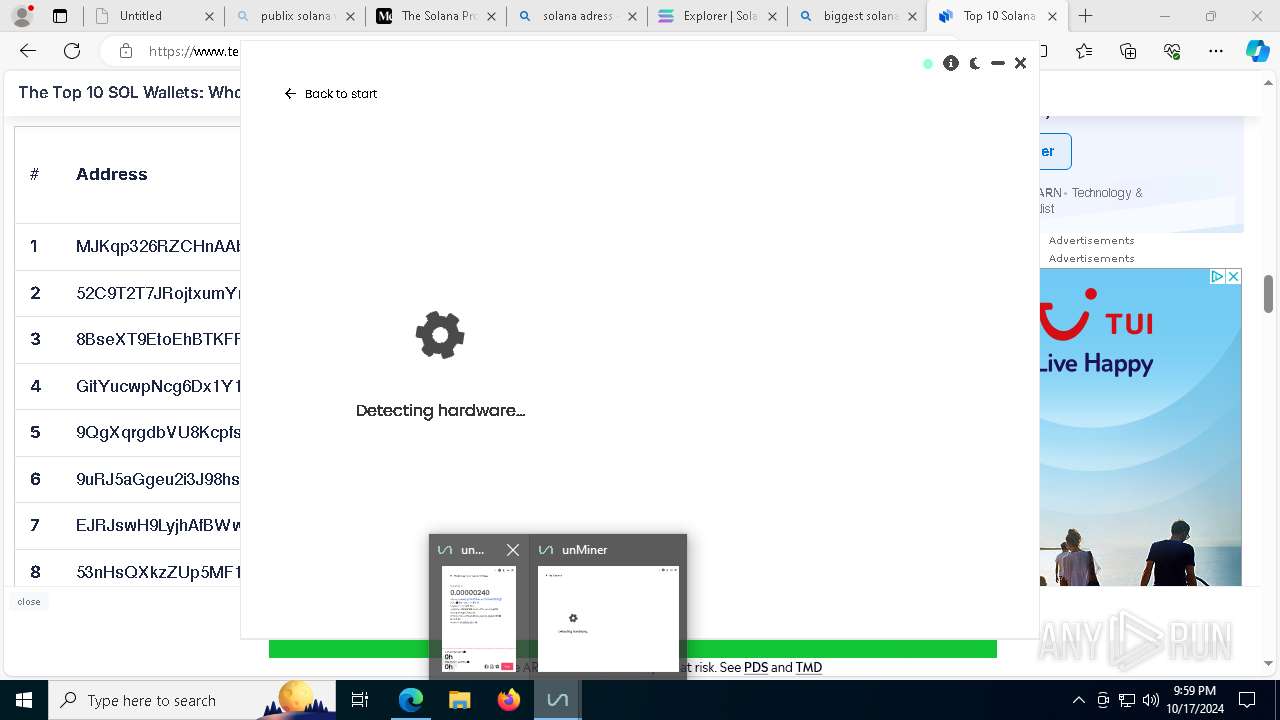Close the first unMiner preview window
The image size is (1280, 720).
point(513,550)
